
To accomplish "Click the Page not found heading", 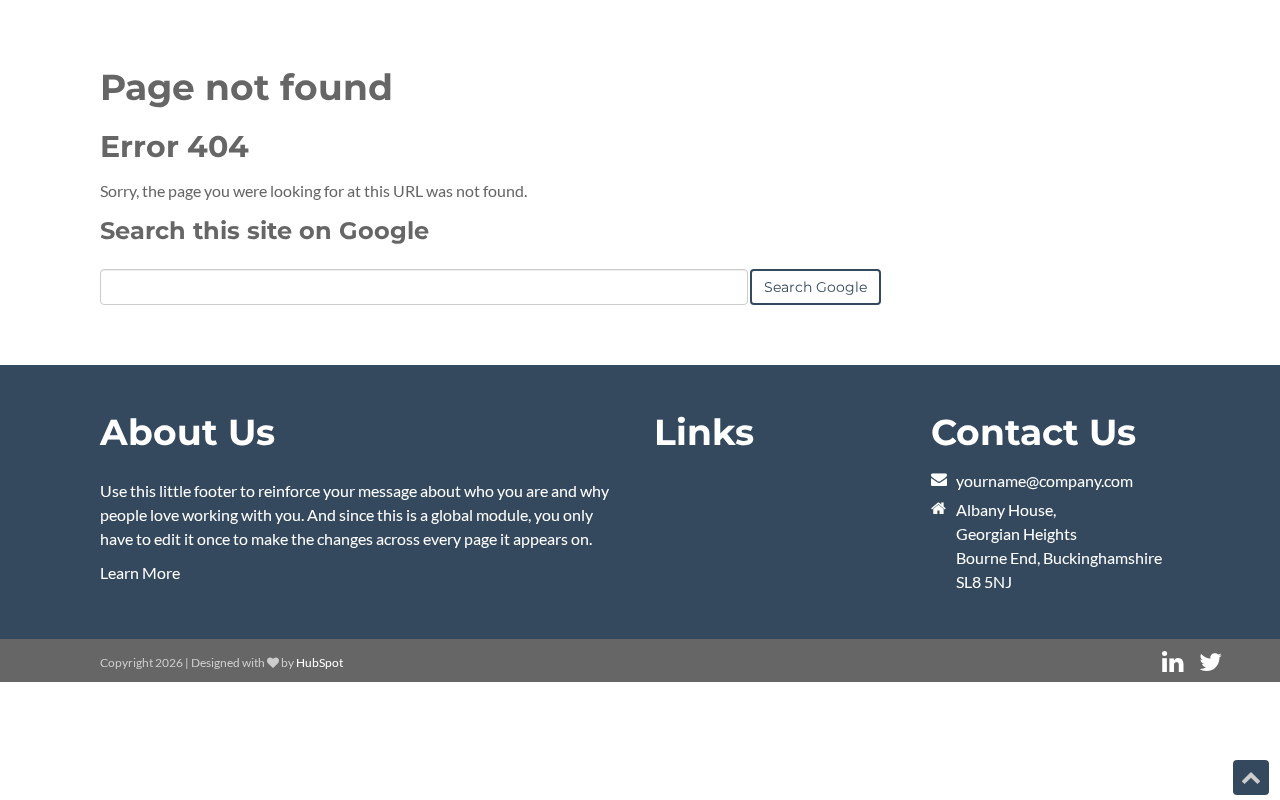I will click(x=246, y=87).
